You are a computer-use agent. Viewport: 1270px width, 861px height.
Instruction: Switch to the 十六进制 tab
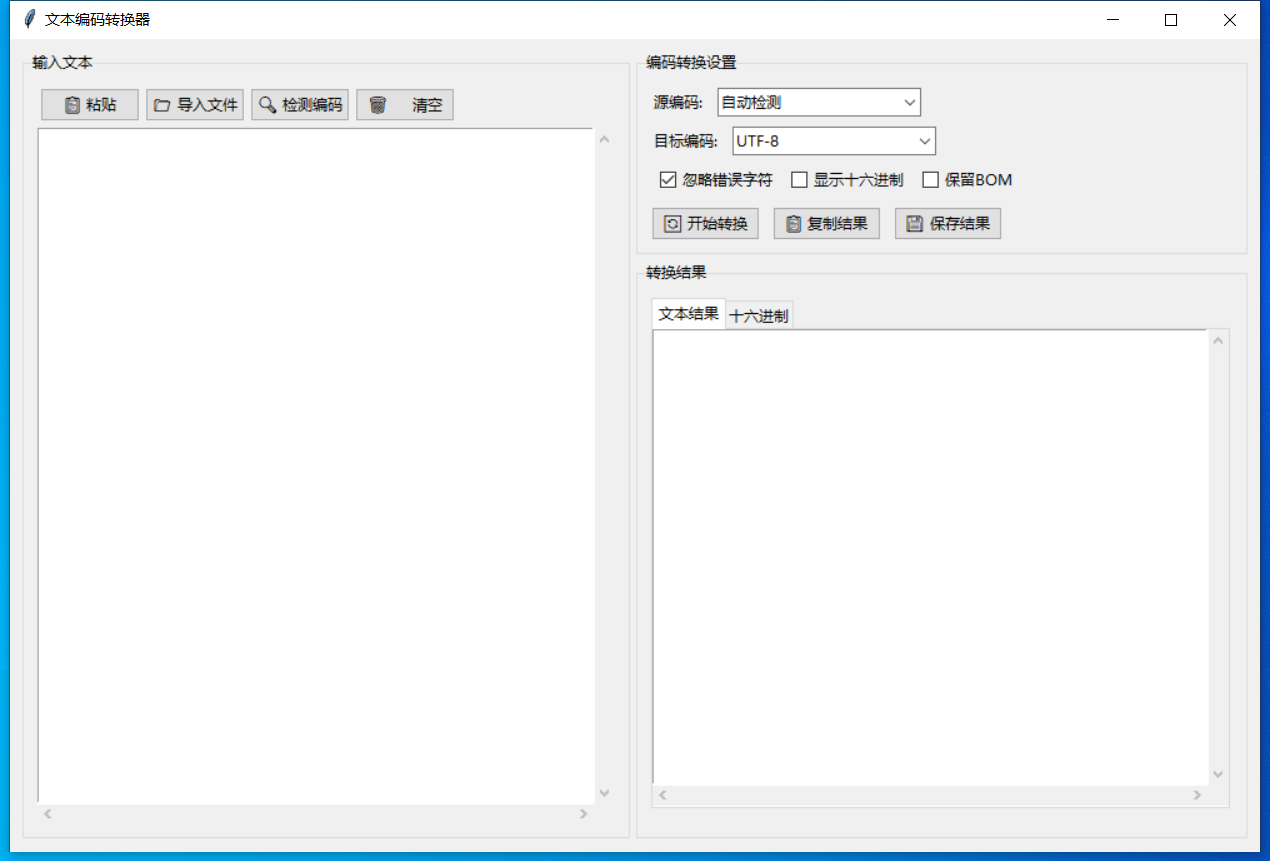tap(759, 316)
